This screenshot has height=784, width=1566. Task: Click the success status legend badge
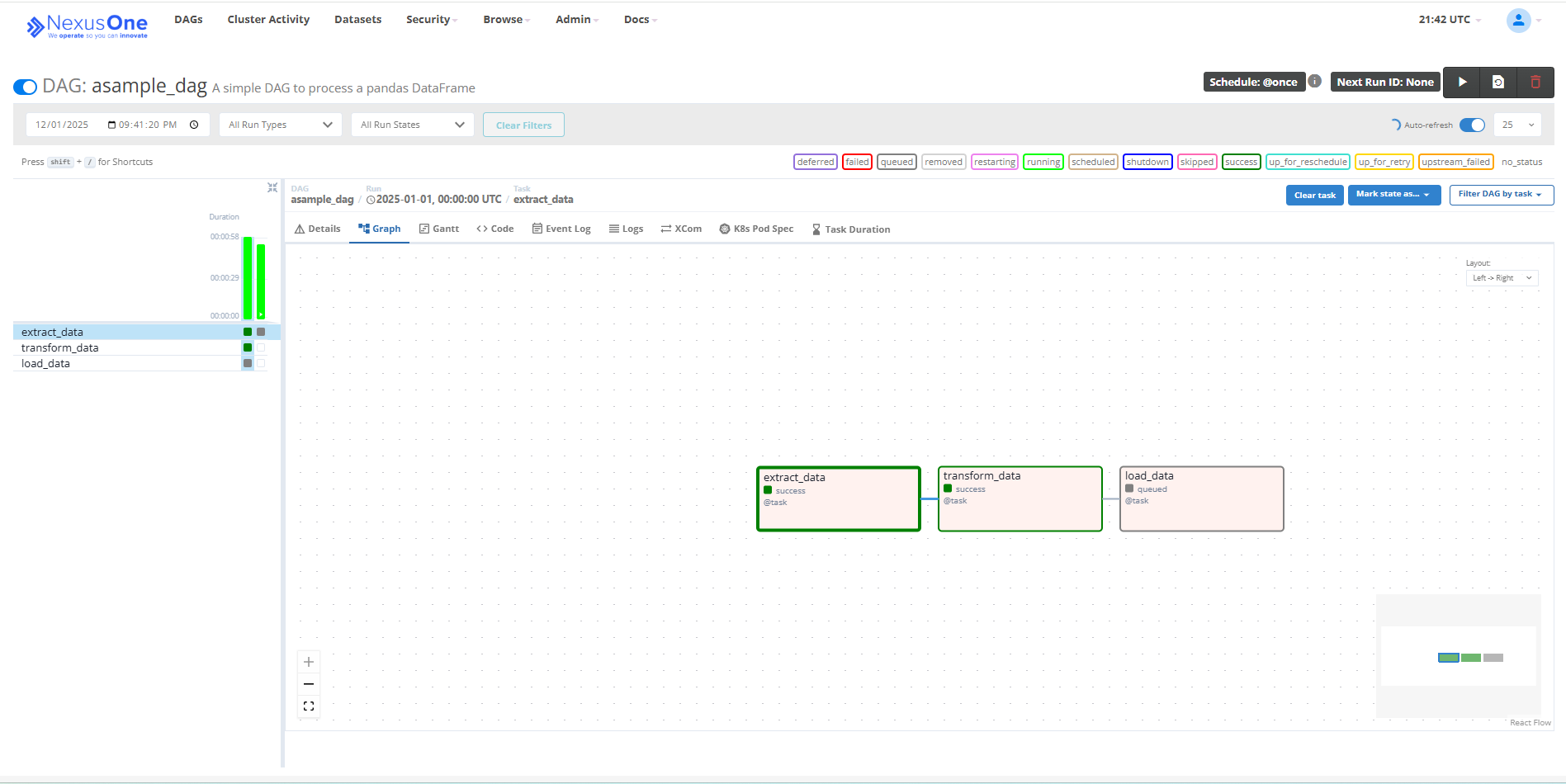(1241, 162)
